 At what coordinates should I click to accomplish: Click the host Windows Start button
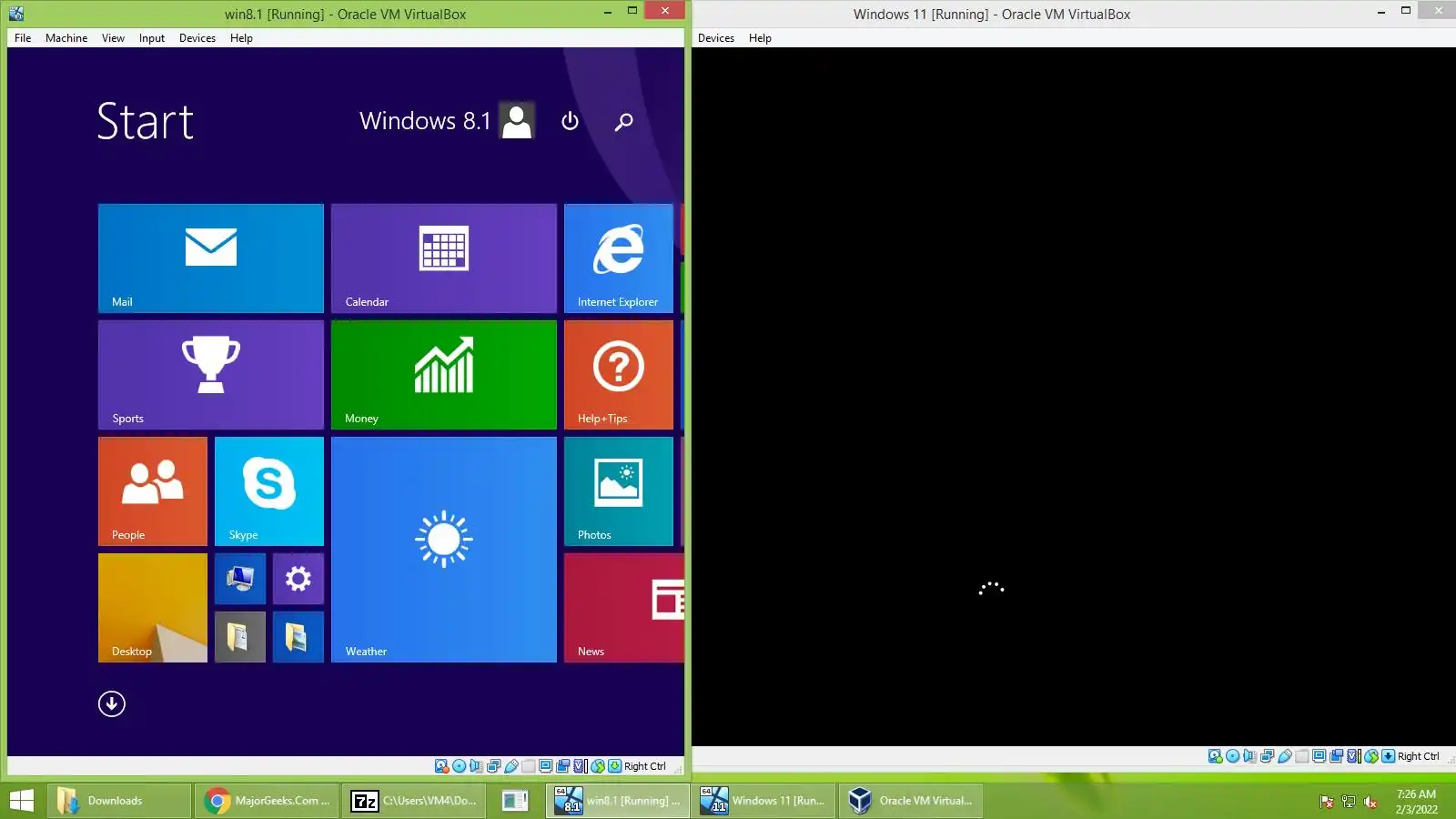[x=22, y=801]
